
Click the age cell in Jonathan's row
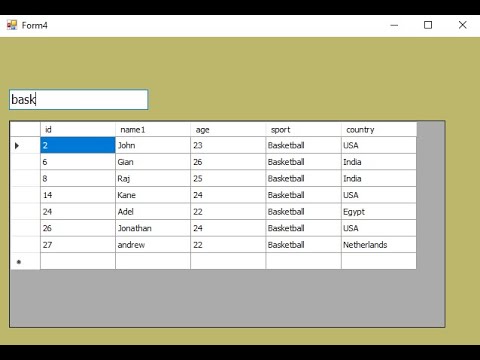point(228,228)
